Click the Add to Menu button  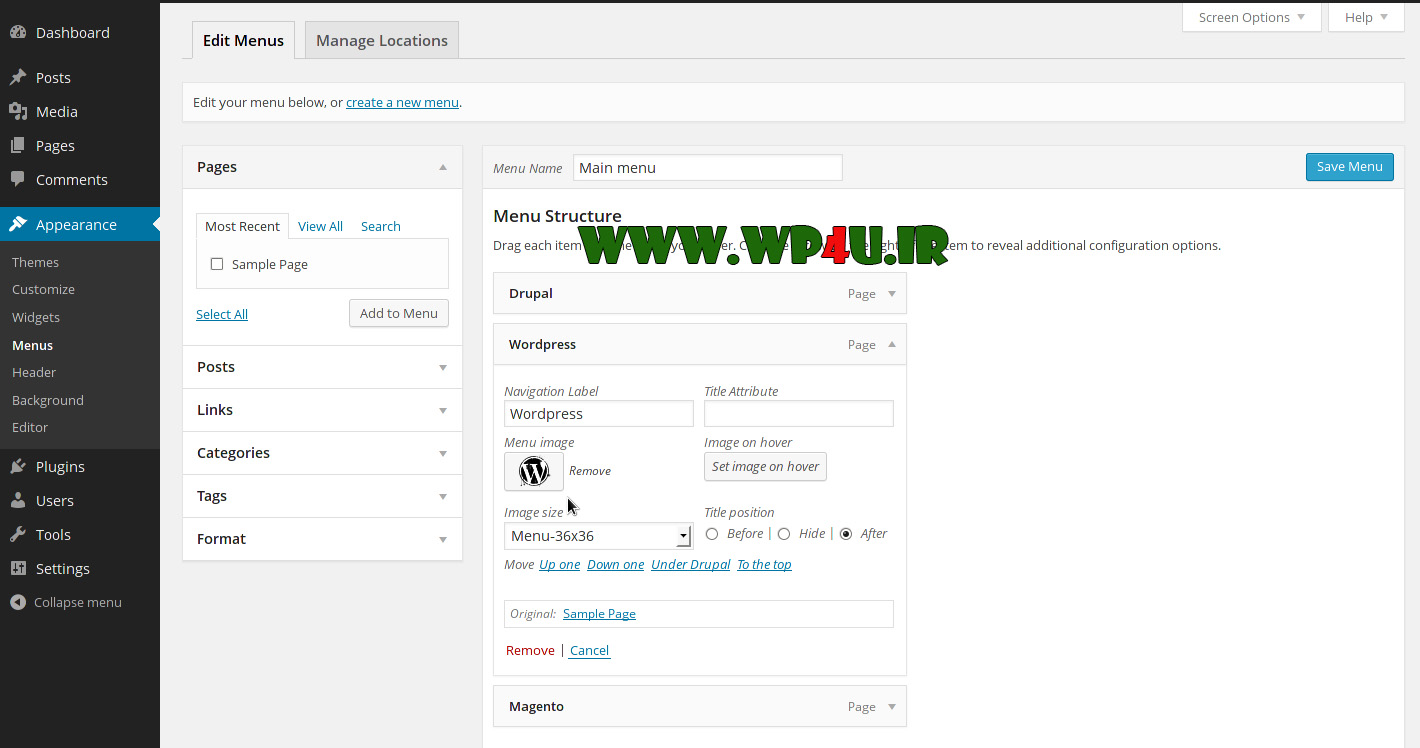pos(399,313)
